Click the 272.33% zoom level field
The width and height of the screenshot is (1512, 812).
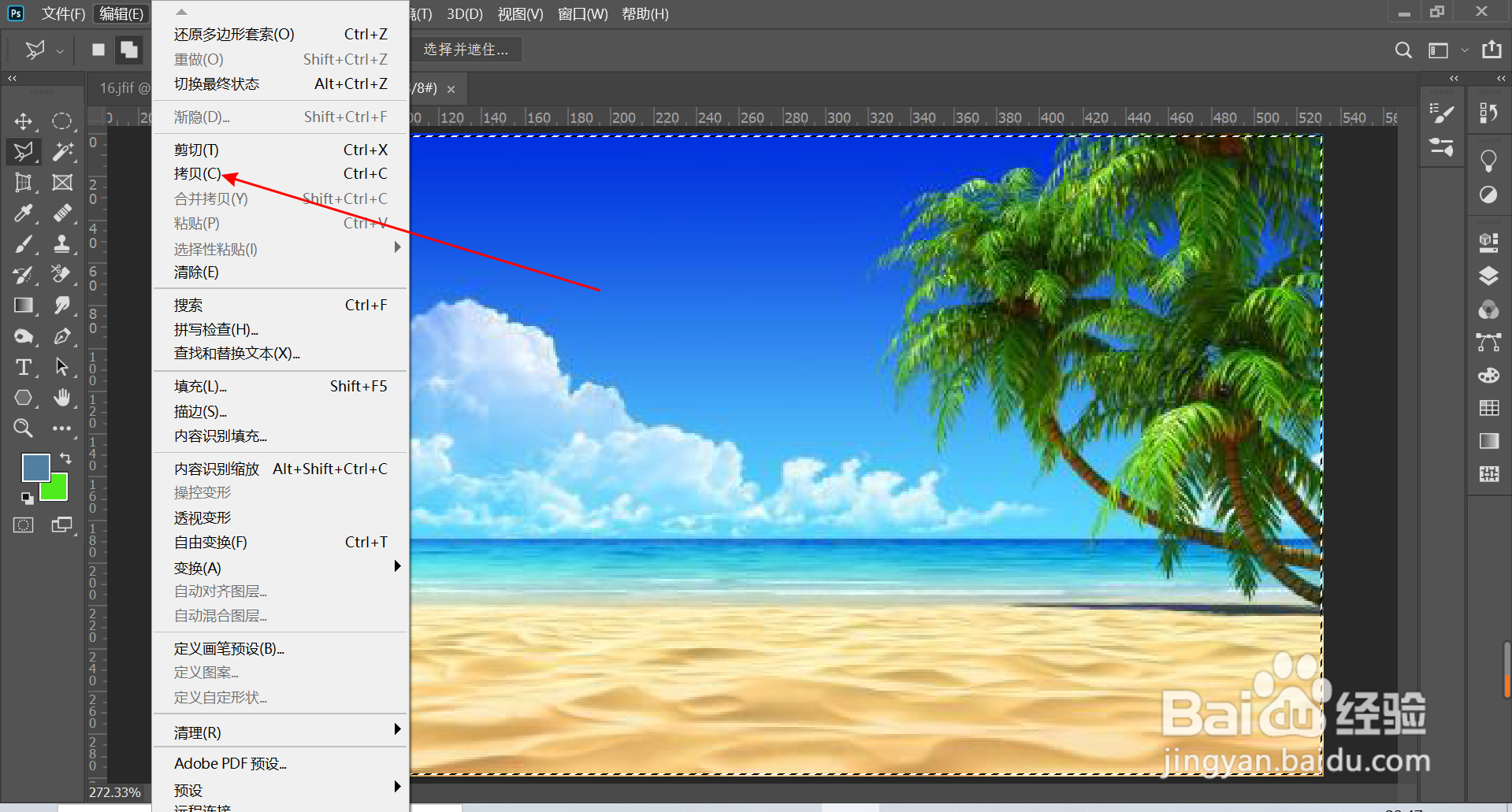115,792
